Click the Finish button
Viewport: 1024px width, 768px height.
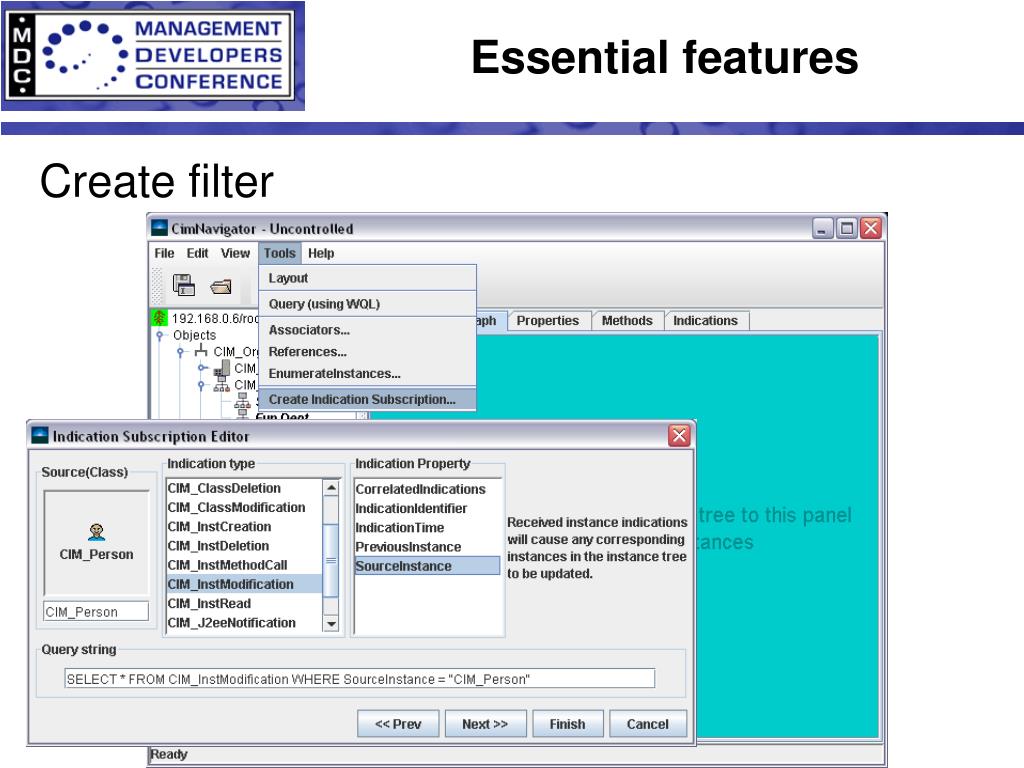pyautogui.click(x=568, y=724)
